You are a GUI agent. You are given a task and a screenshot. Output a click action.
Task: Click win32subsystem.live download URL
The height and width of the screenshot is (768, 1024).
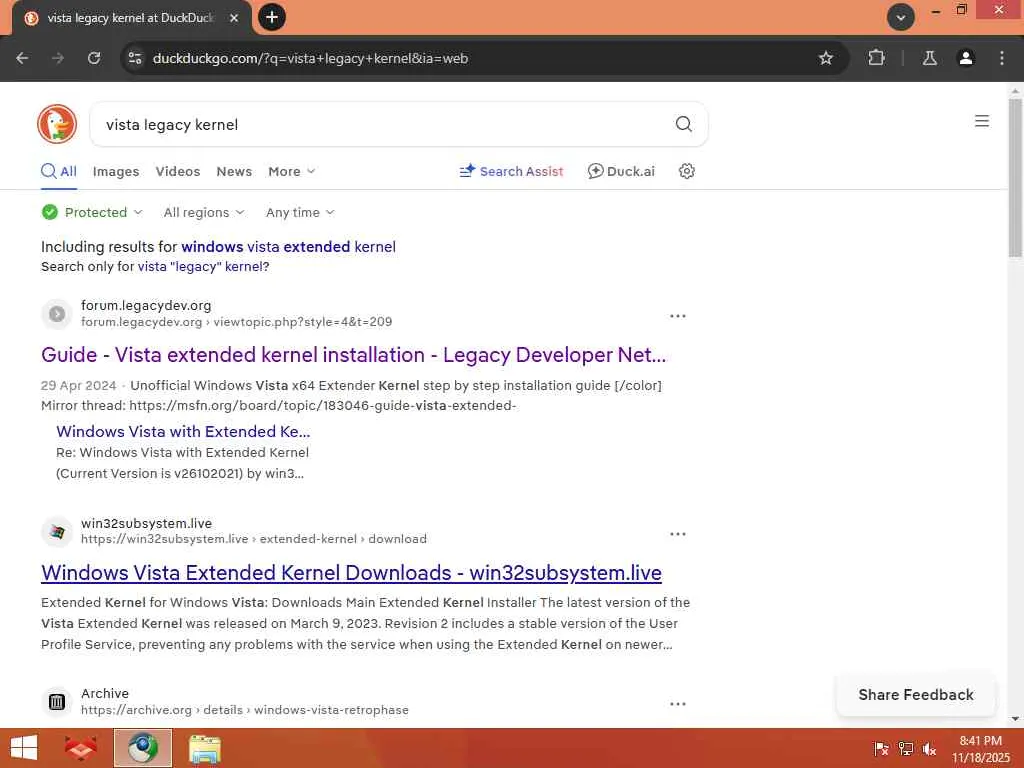(x=253, y=539)
